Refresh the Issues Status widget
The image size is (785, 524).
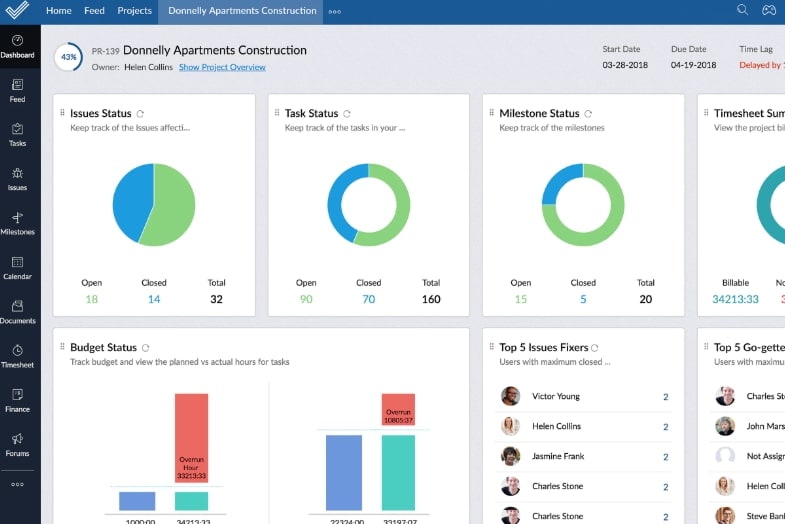tap(141, 114)
